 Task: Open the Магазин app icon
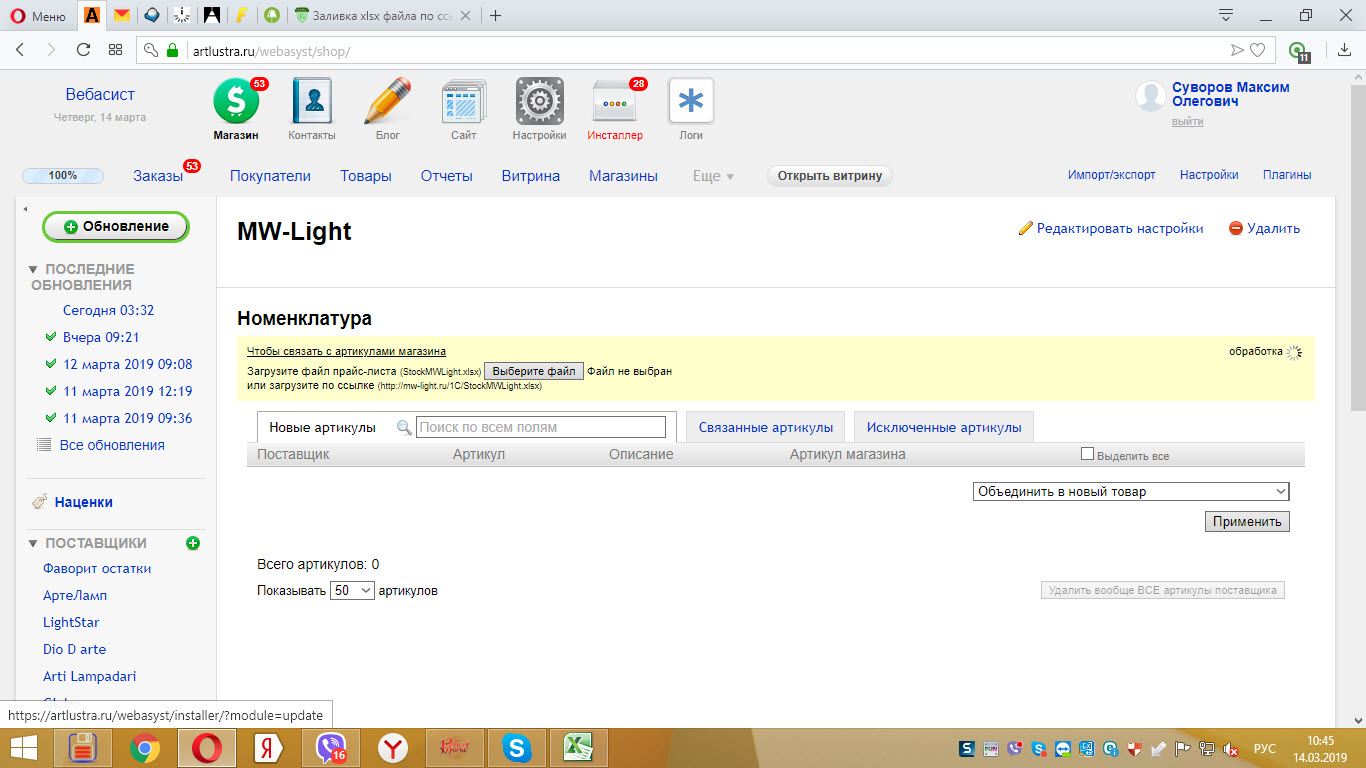coord(236,102)
